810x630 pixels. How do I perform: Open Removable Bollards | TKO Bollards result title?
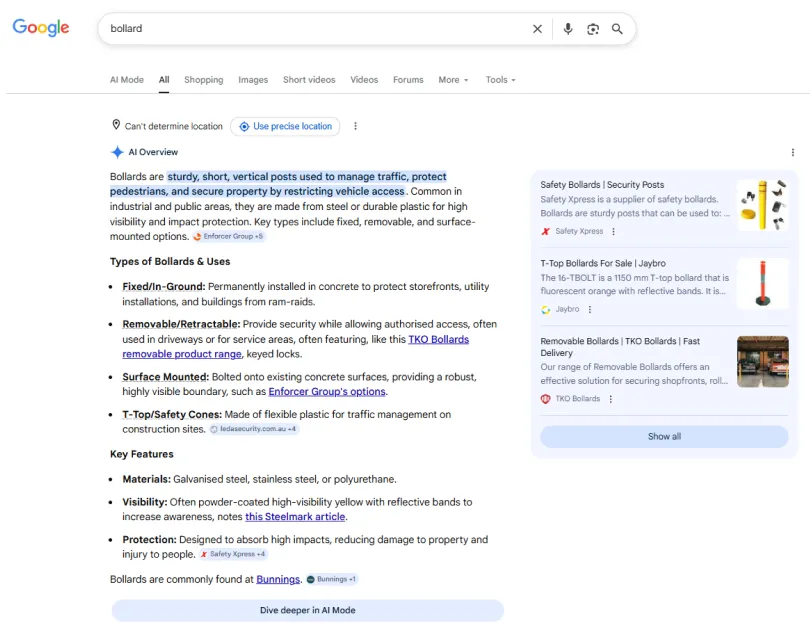coord(620,347)
